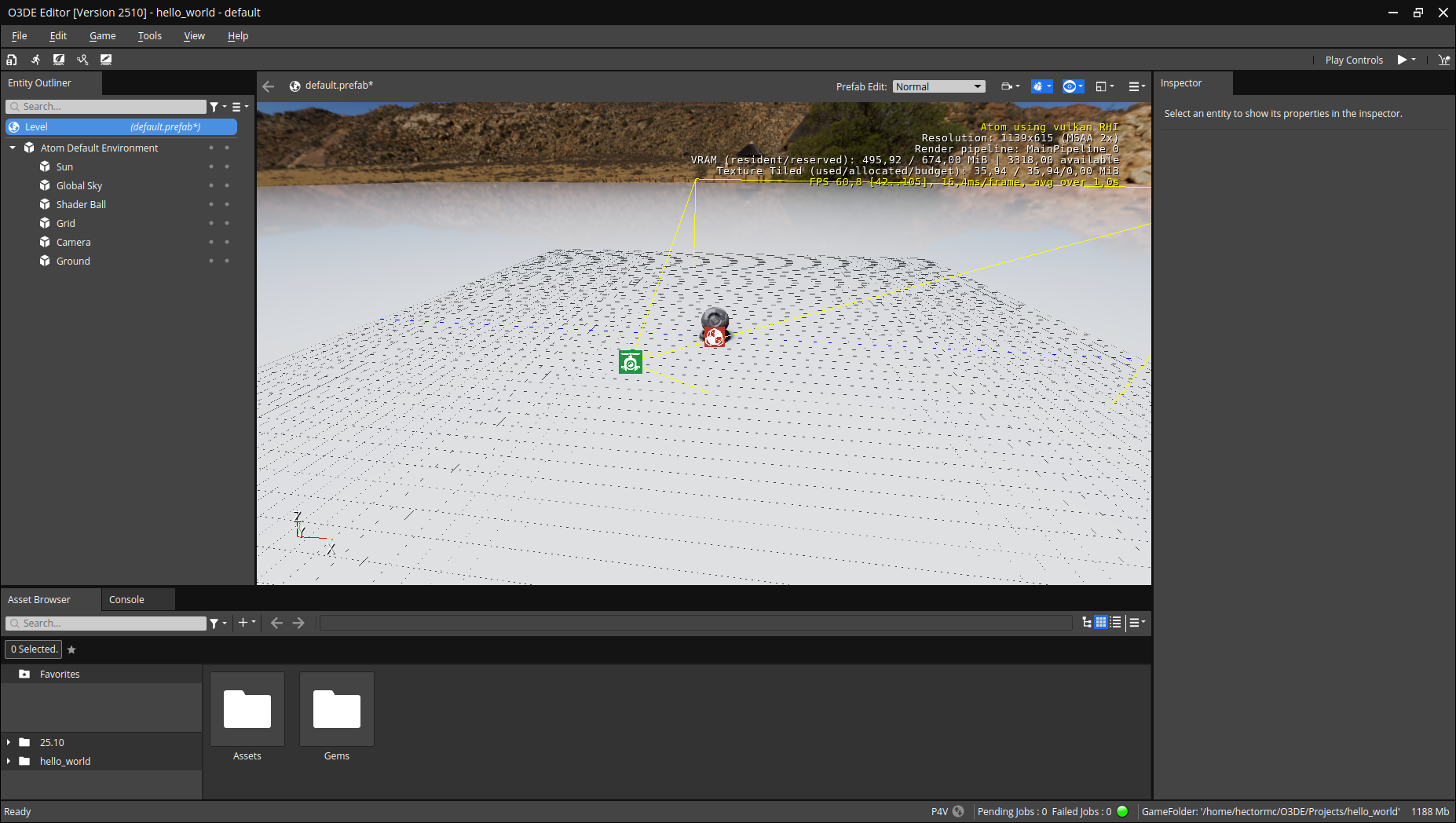Click the back arrow beside default.prefab
Screen dimensions: 1456x823
(x=269, y=86)
